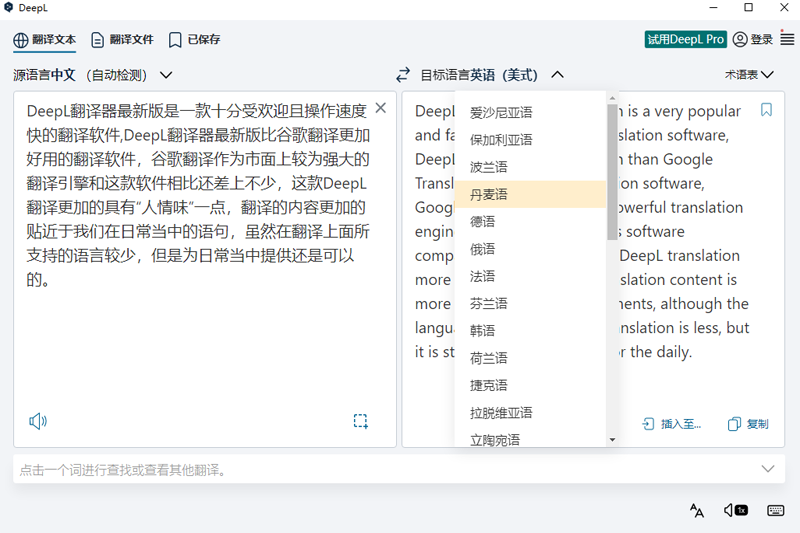Pick 芬兰语 from the list
800x533 pixels.
tap(530, 303)
